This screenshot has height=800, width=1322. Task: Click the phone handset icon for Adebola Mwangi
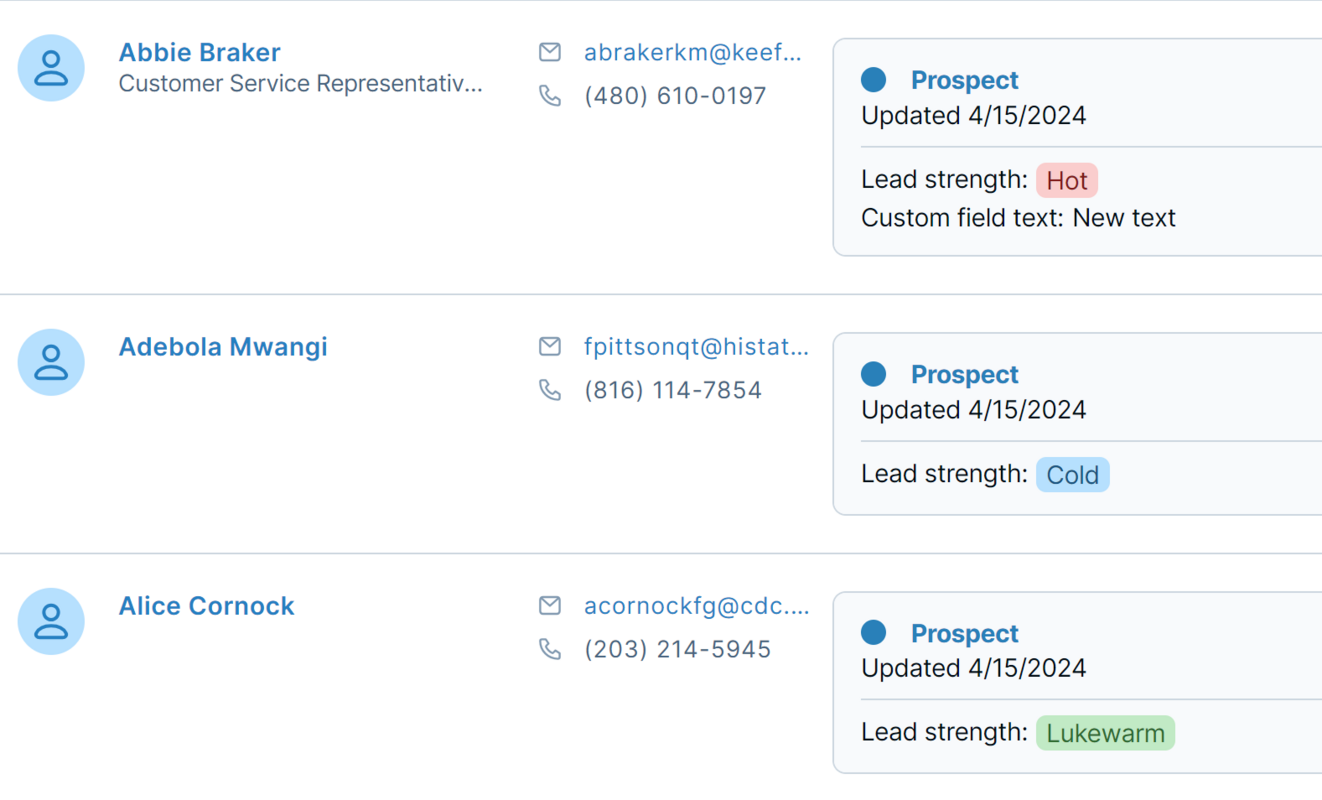(x=551, y=390)
